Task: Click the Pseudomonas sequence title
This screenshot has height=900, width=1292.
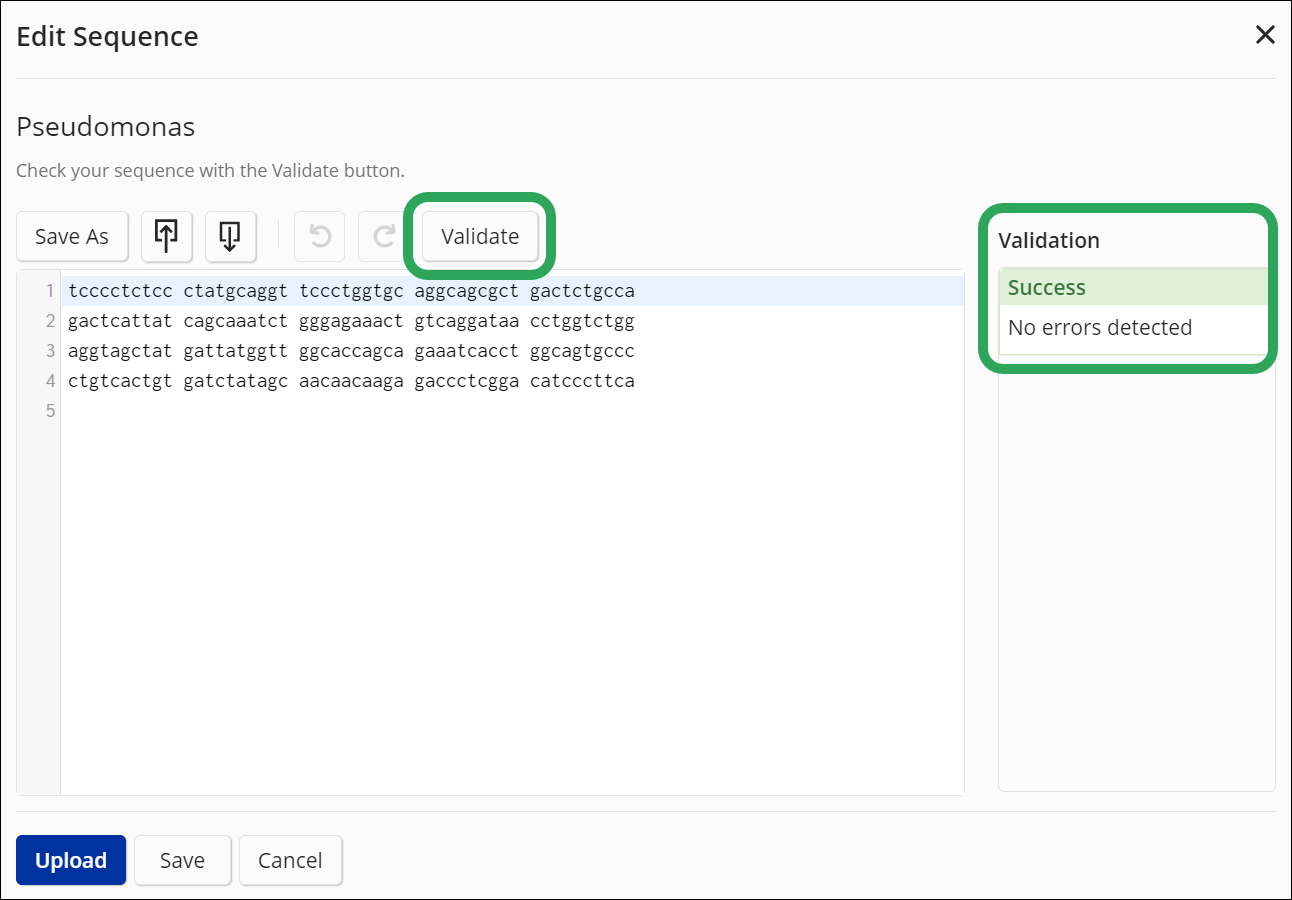Action: click(x=105, y=127)
